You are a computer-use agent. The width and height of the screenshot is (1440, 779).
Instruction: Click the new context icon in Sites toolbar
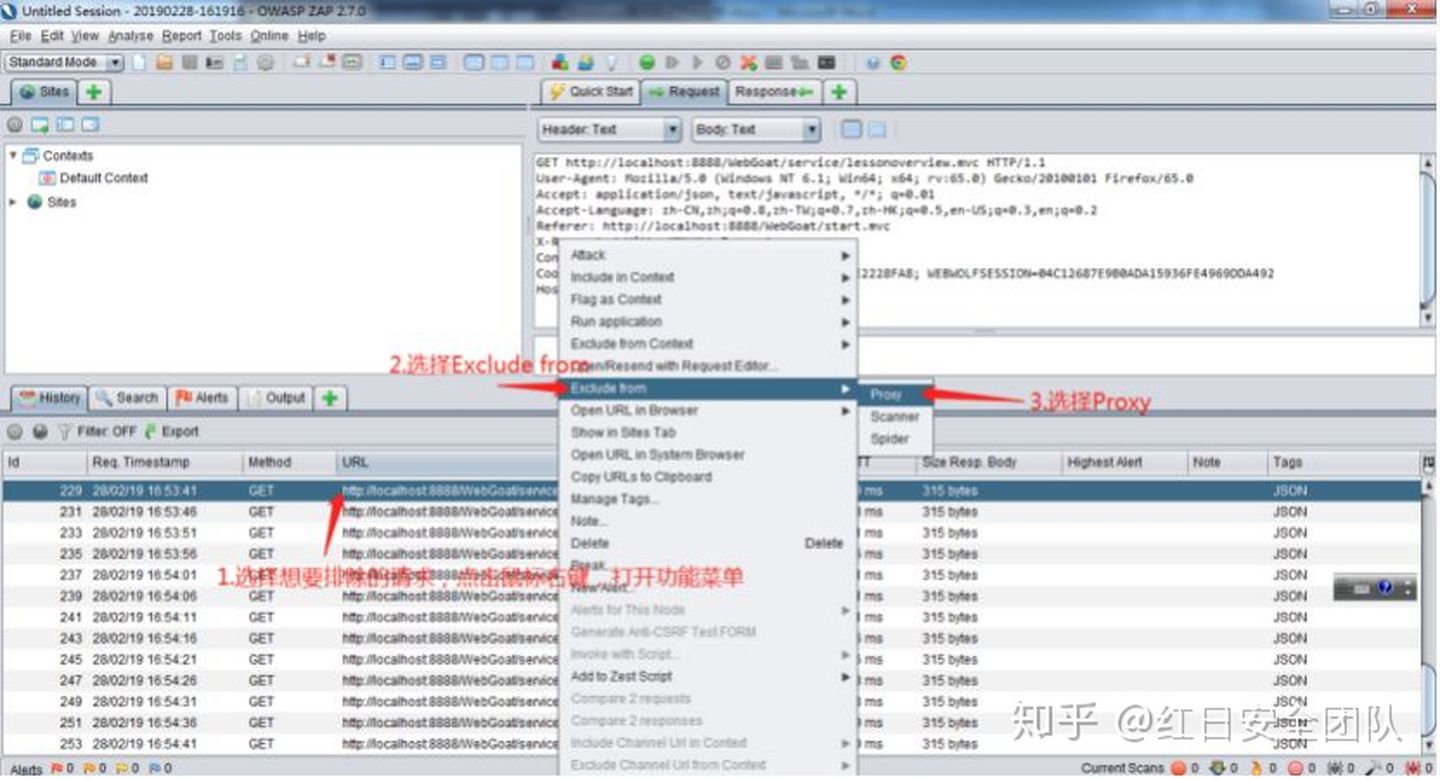click(x=40, y=125)
